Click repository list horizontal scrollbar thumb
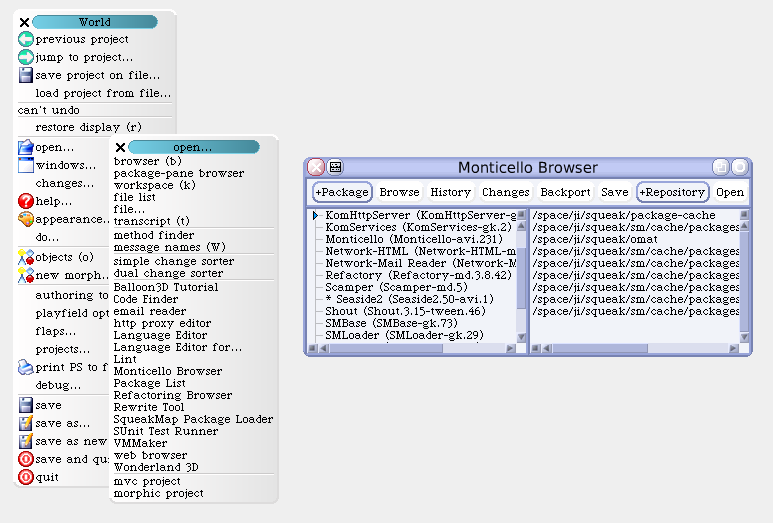 click(x=600, y=349)
